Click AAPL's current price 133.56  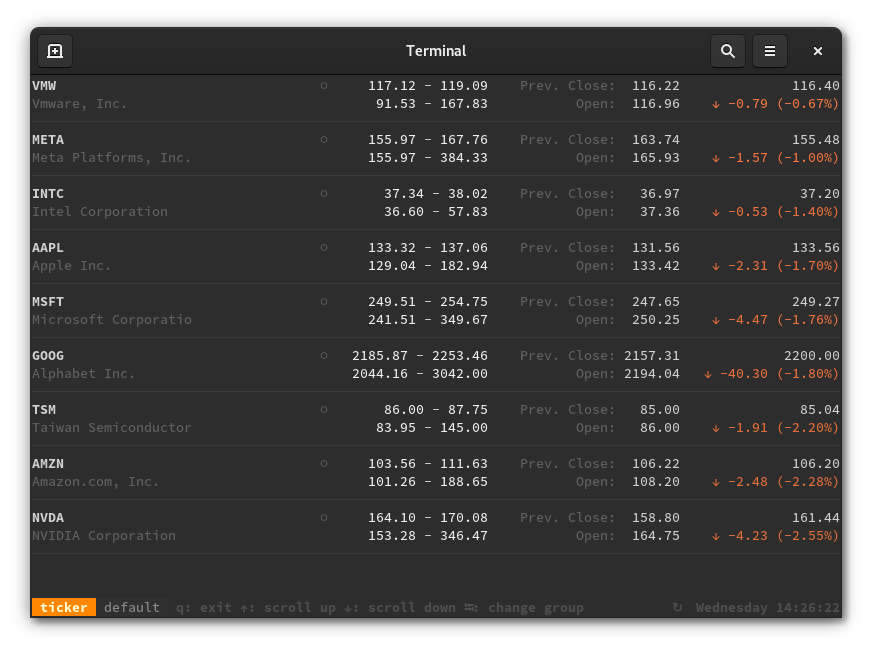tap(816, 247)
